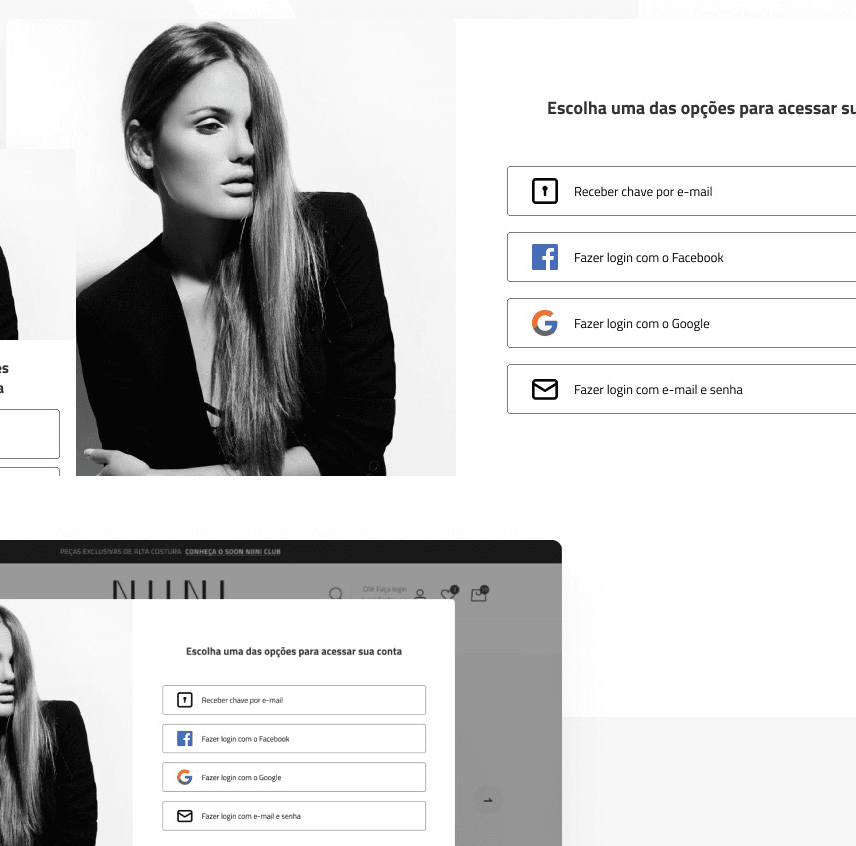Open the wishlist heart icon in the NIINI header
Viewport: 856px width, 846px height.
[x=449, y=593]
